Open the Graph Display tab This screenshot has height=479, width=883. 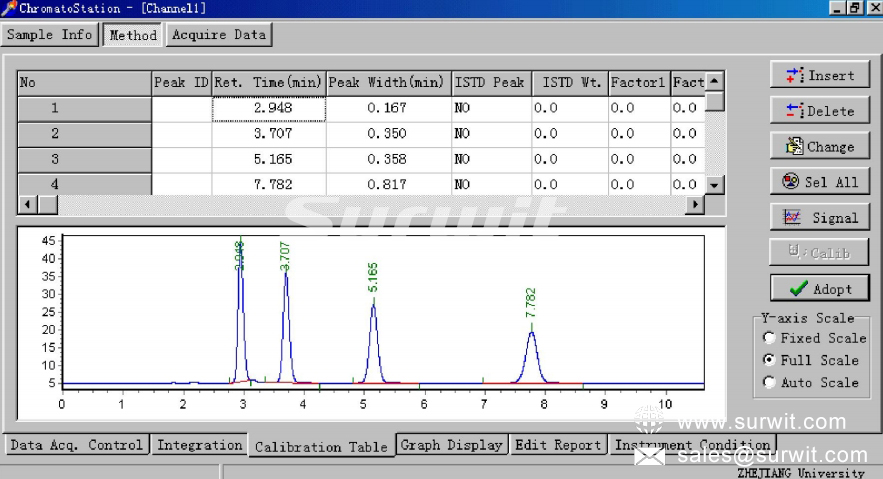tap(452, 445)
